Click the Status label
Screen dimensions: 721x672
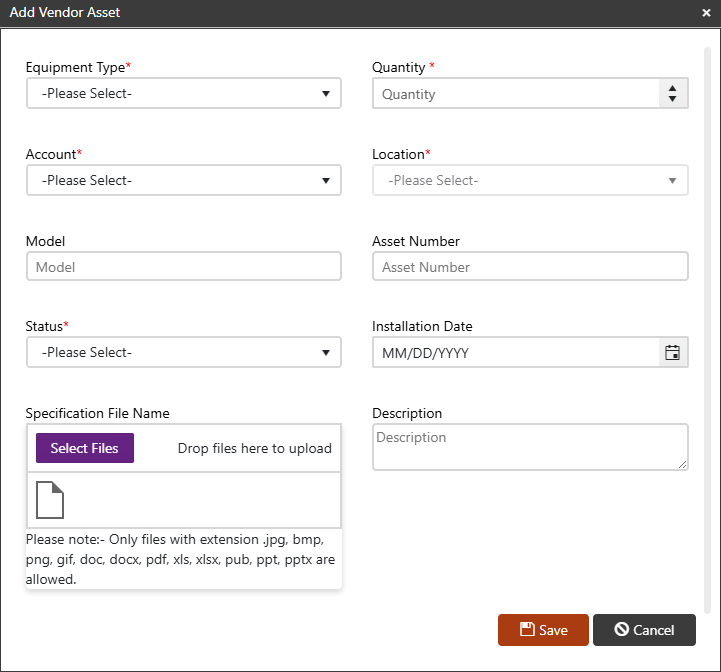pos(46,326)
